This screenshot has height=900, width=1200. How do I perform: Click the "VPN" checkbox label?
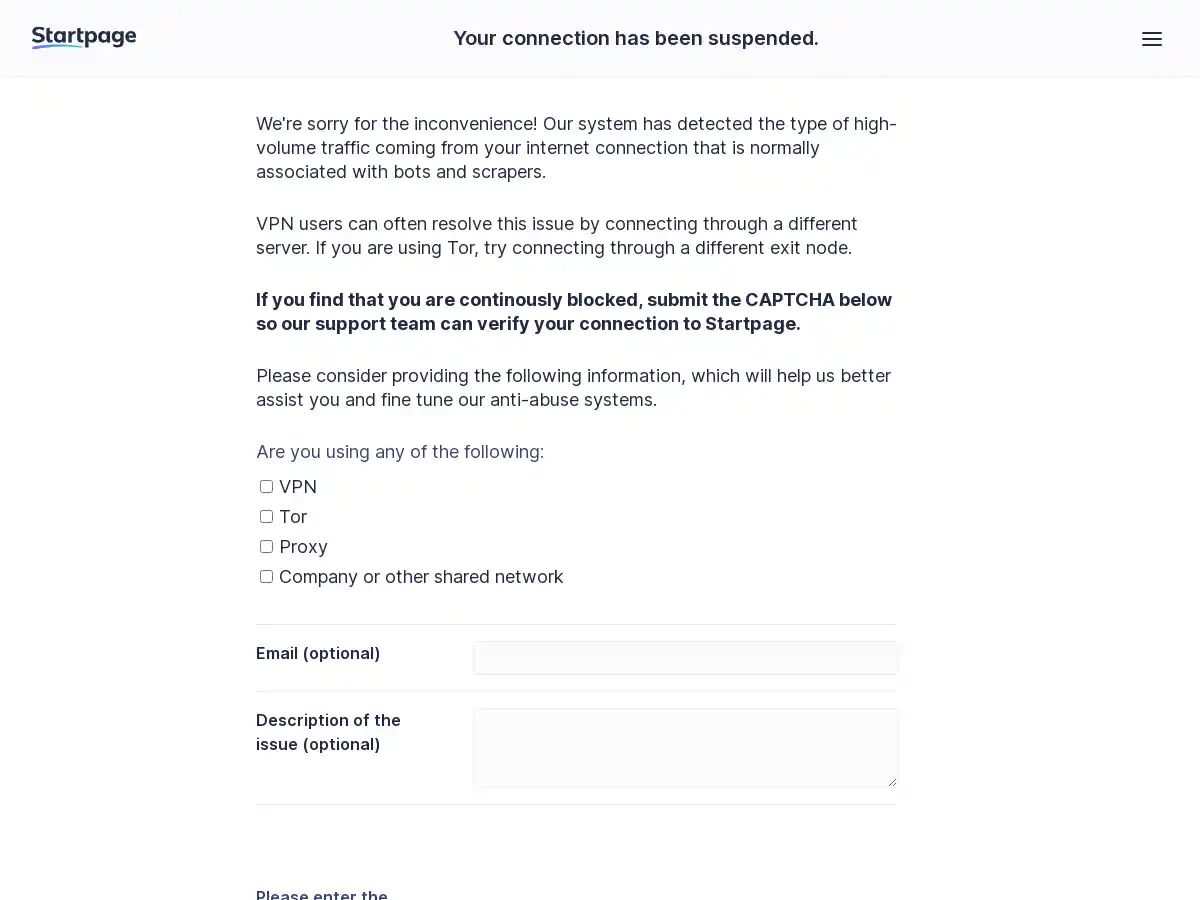(x=298, y=487)
